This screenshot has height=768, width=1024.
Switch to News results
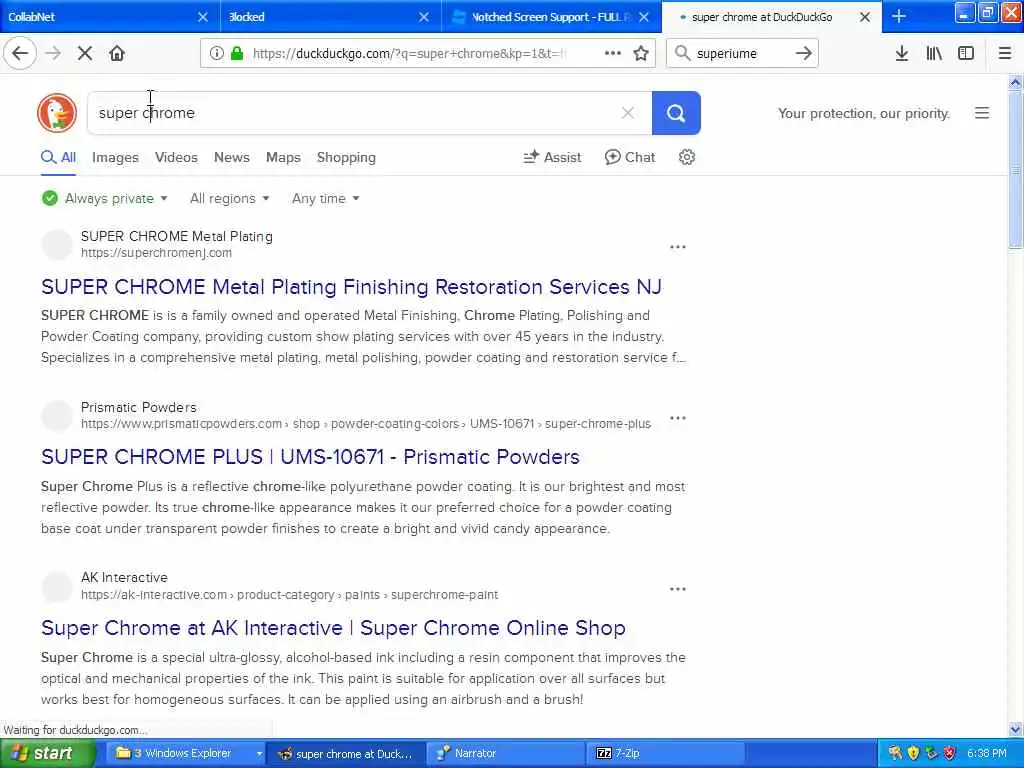tap(232, 157)
